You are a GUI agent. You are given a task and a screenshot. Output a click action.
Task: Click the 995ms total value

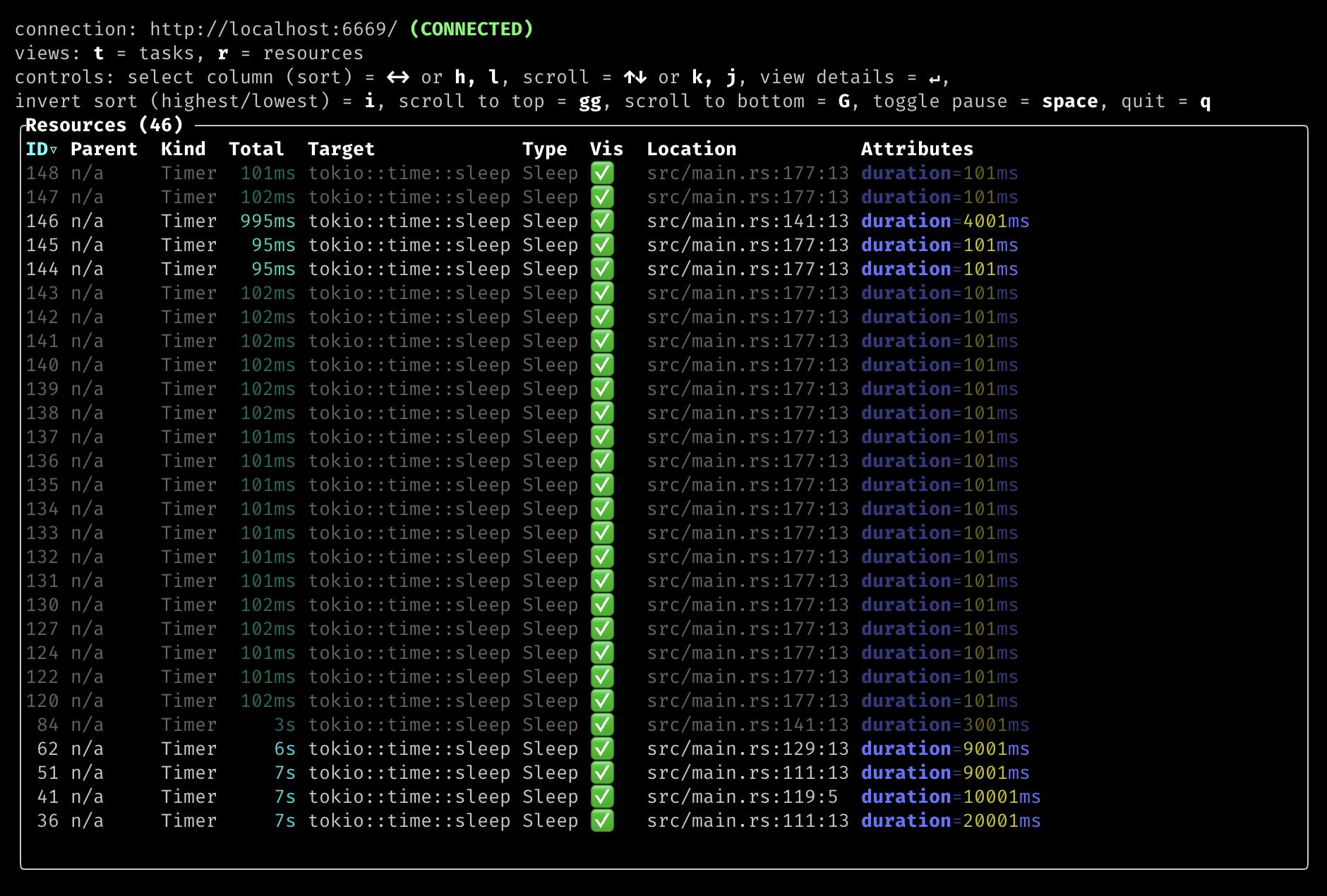point(268,221)
